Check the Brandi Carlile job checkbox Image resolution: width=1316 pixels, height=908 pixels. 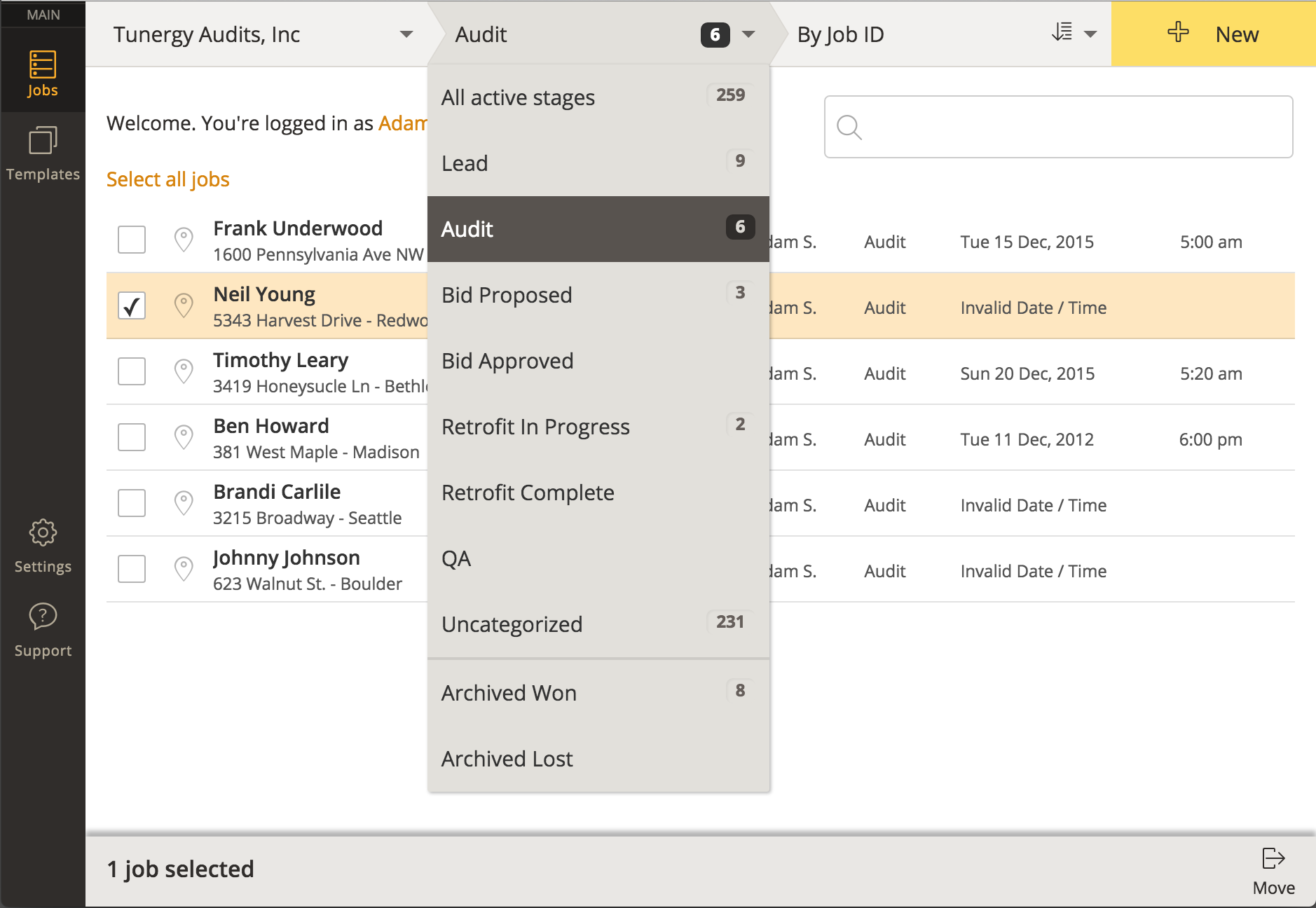(x=132, y=503)
